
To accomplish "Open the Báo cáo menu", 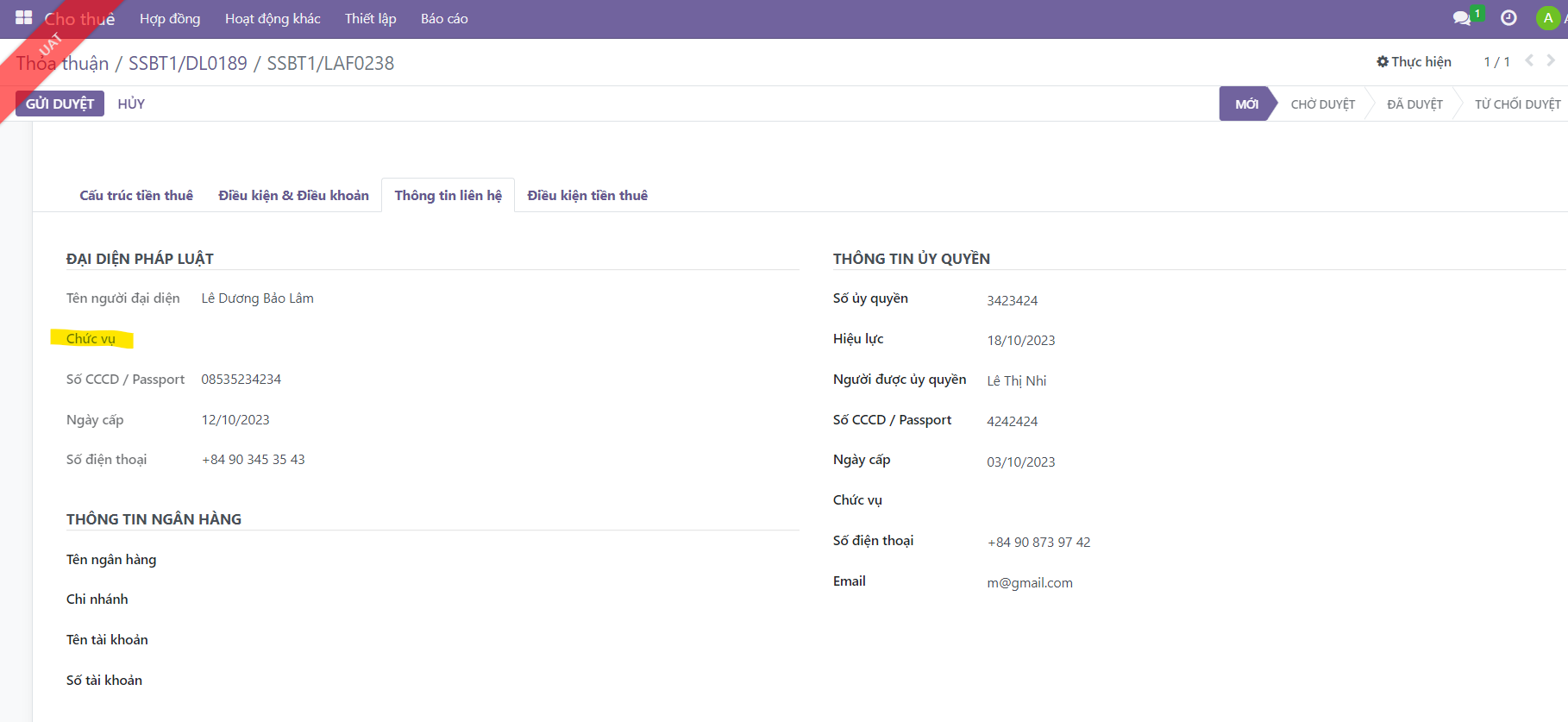I will (444, 19).
